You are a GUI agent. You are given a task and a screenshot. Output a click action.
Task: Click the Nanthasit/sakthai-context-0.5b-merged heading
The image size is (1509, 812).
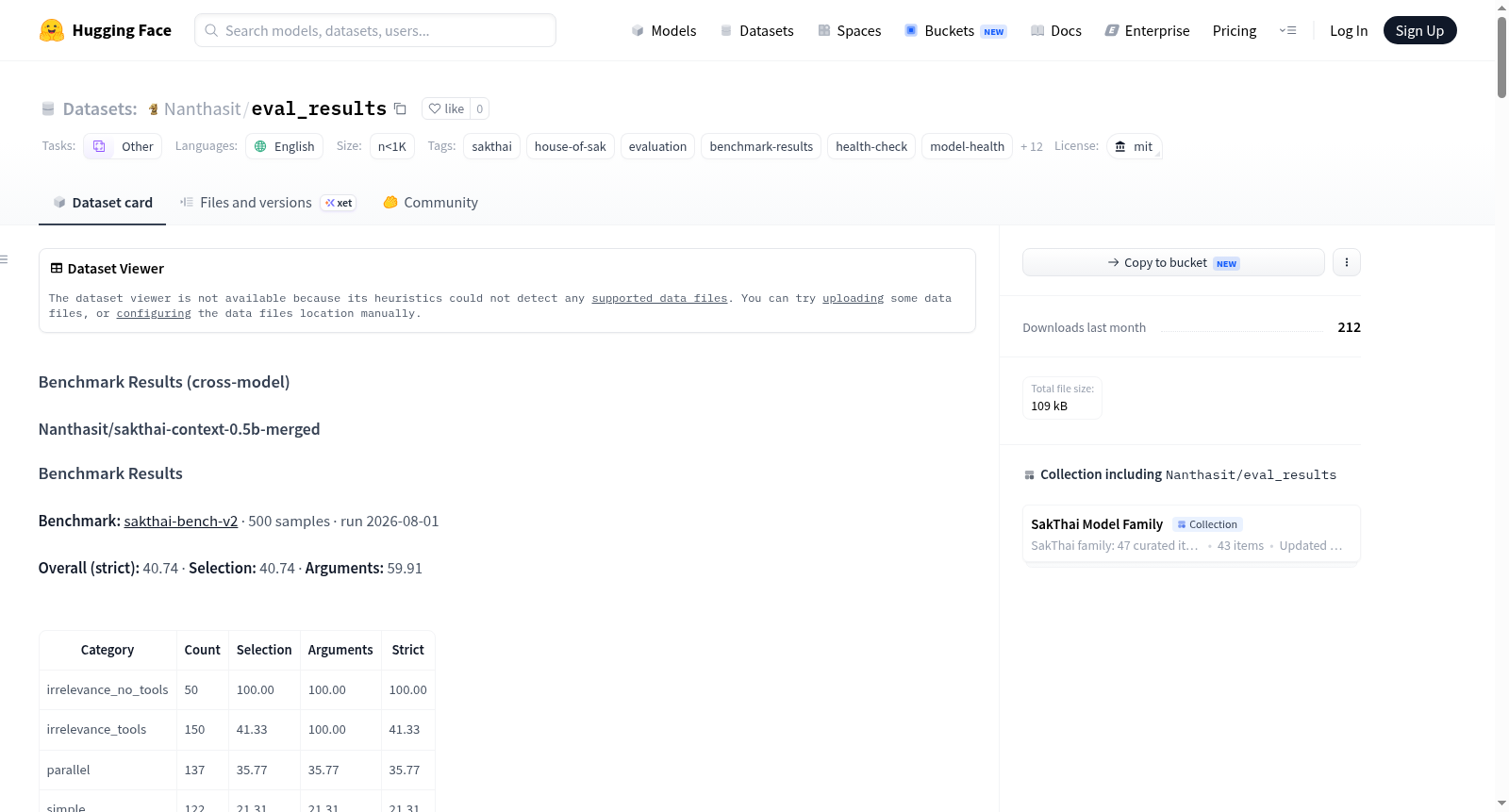(179, 429)
